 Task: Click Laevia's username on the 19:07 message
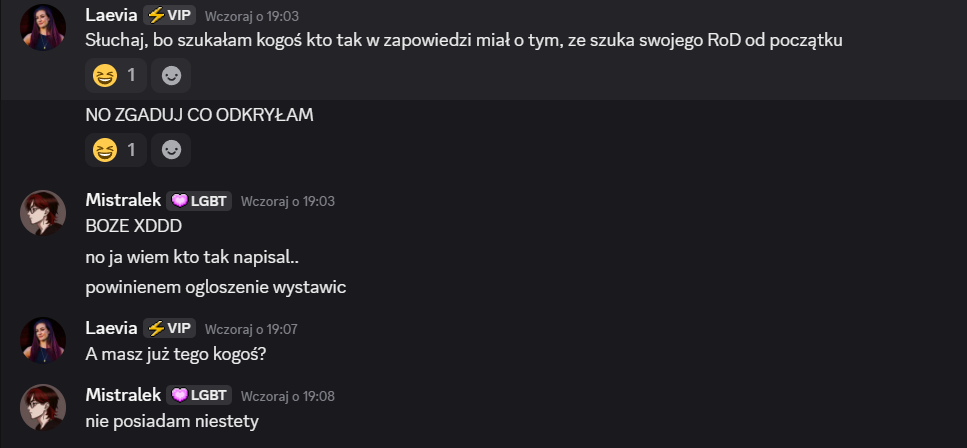pos(113,328)
